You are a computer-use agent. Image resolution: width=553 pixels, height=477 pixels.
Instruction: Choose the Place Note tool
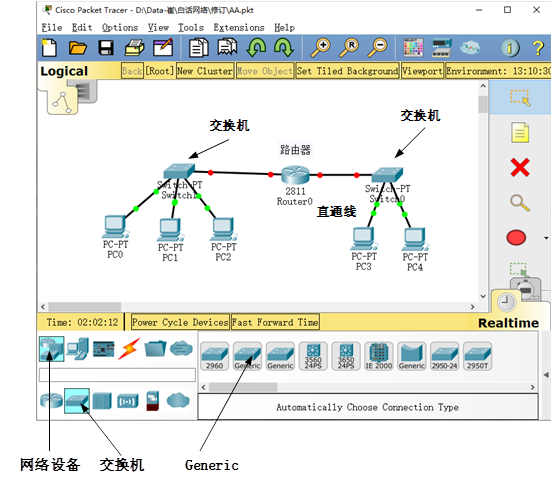pos(520,133)
